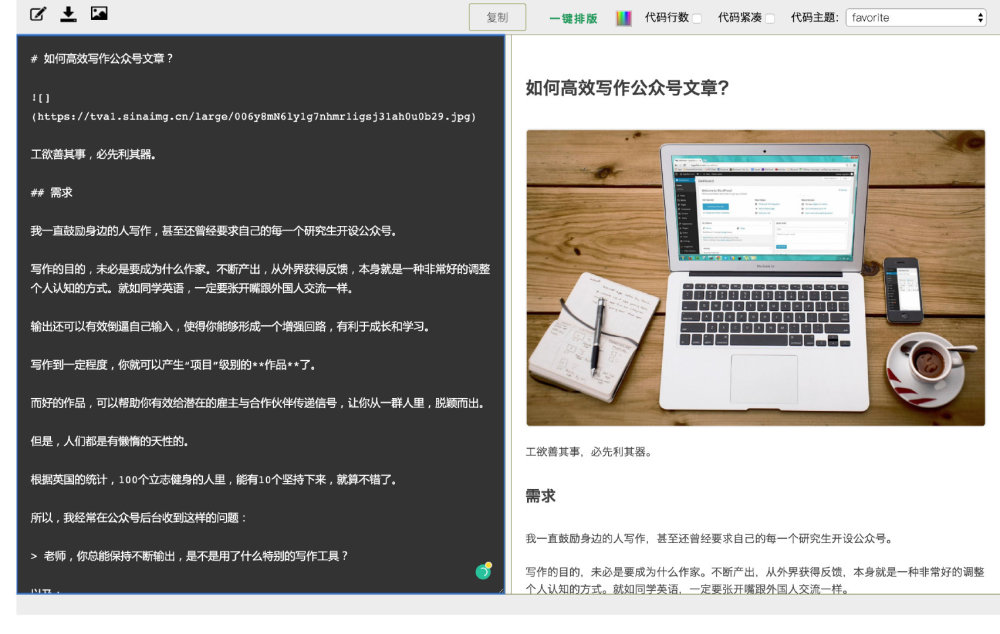Viewport: 1000px width, 634px height.
Task: Enable the 代码行数 checkbox
Action: point(697,18)
